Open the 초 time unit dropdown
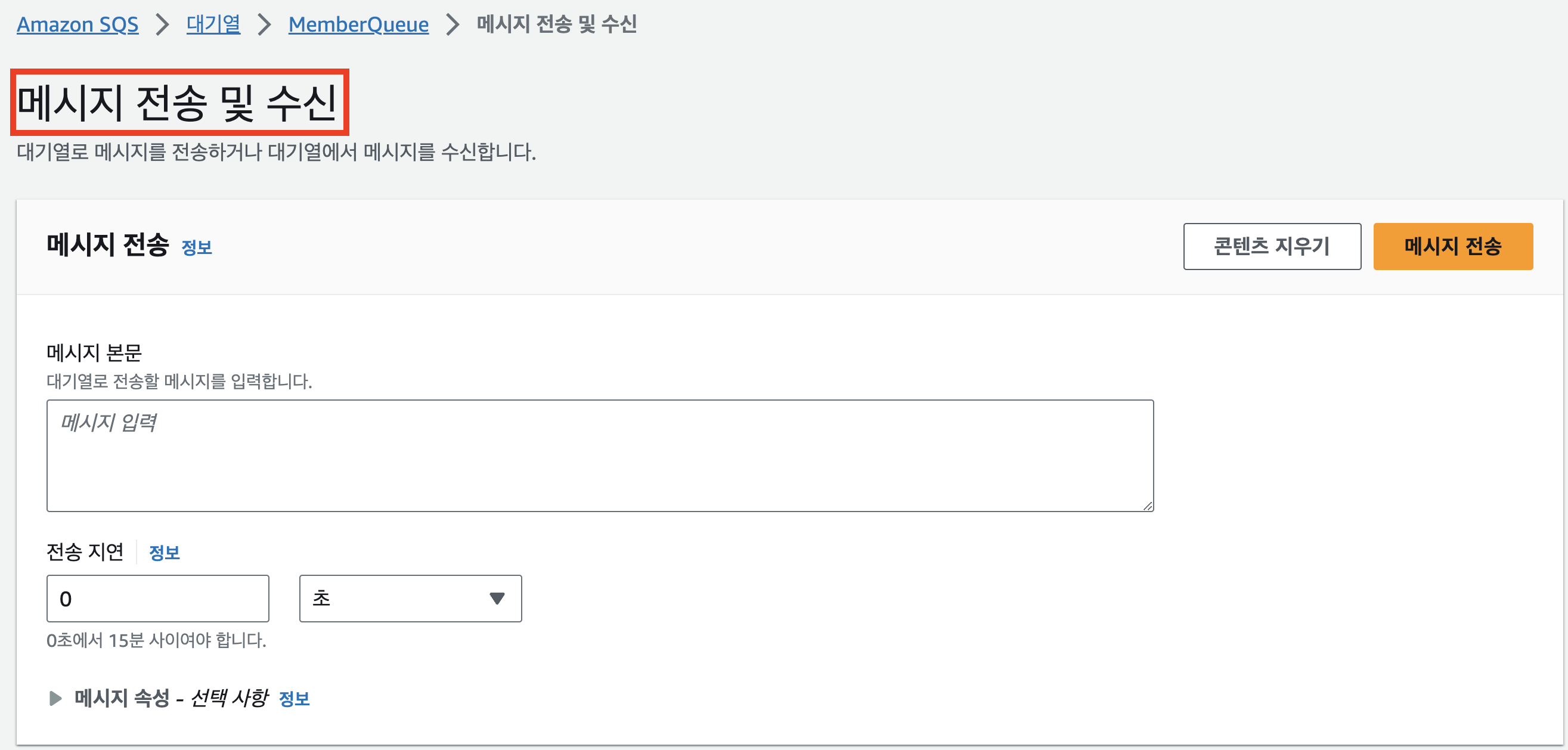This screenshot has width=1568, height=750. point(410,599)
